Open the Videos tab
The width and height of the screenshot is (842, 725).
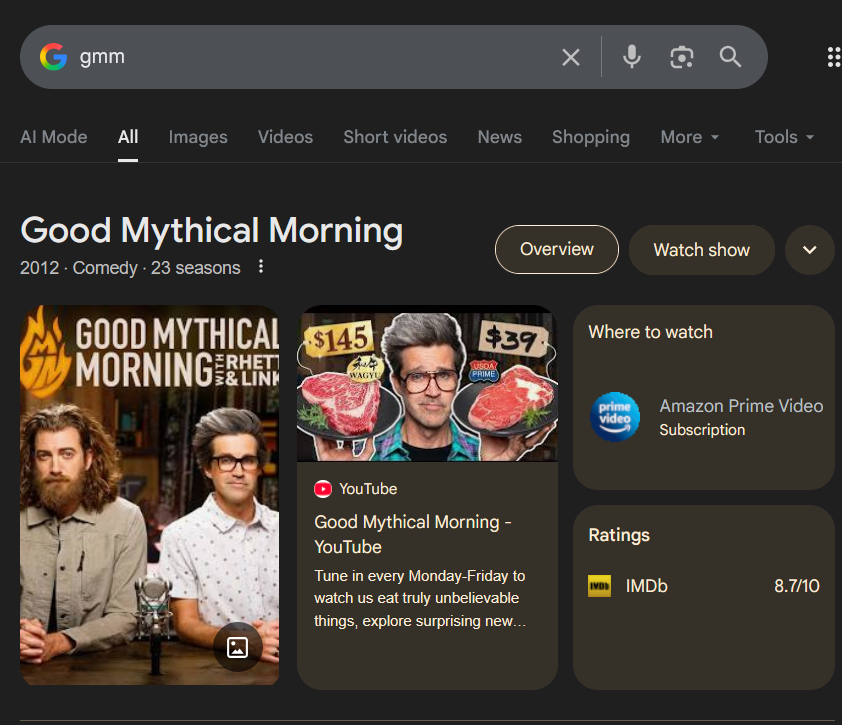pyautogui.click(x=285, y=137)
